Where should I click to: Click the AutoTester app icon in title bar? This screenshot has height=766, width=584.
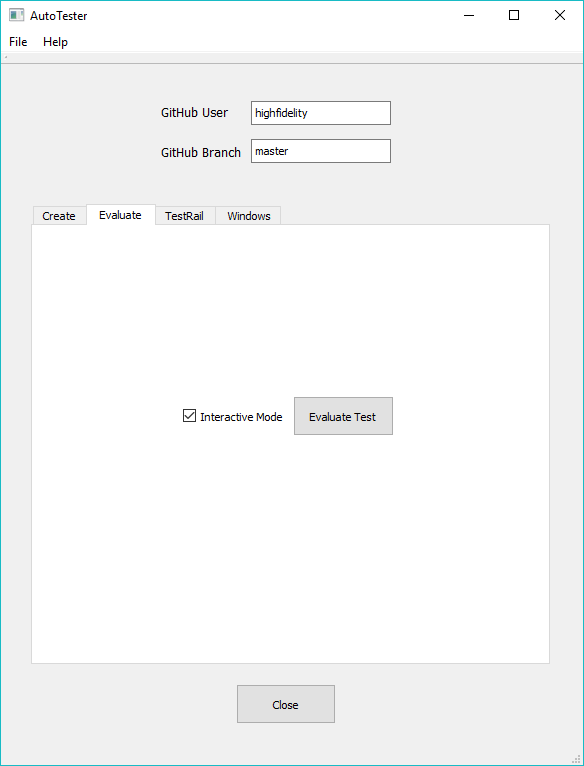click(16, 15)
